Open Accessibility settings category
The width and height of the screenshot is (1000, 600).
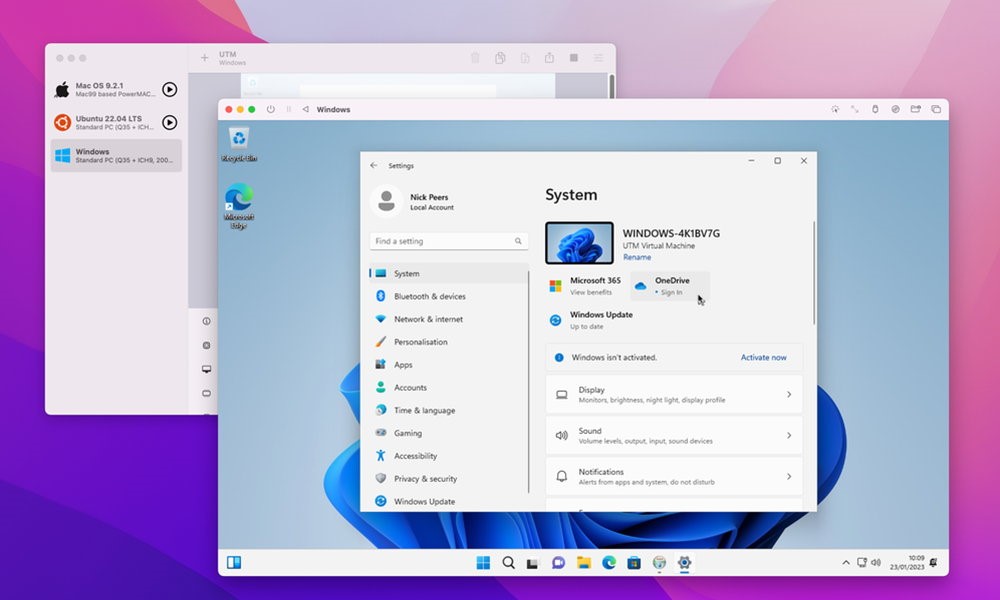tap(449, 456)
